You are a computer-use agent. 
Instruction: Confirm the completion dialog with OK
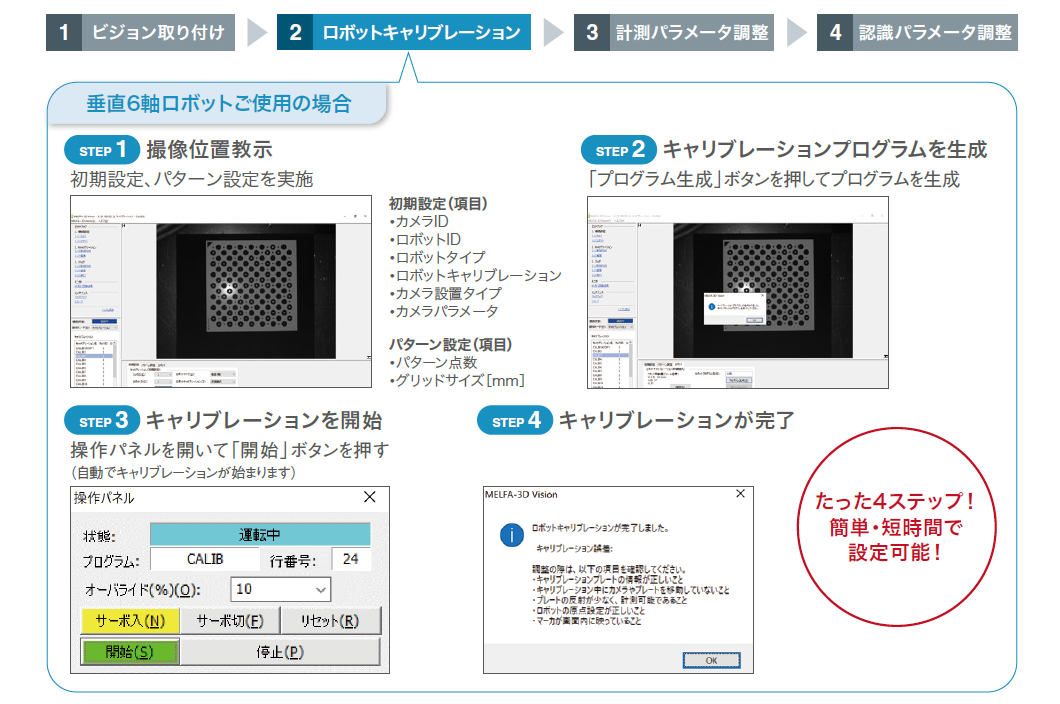point(712,658)
